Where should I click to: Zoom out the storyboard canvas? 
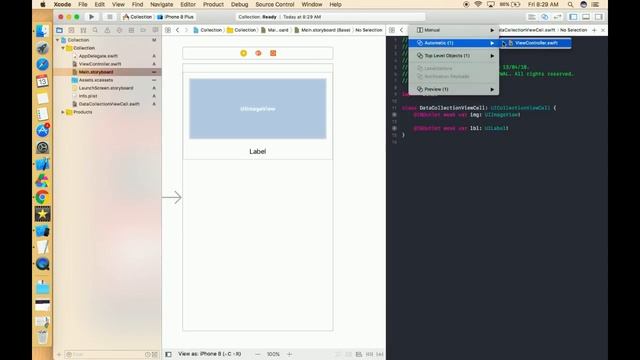pyautogui.click(x=258, y=354)
